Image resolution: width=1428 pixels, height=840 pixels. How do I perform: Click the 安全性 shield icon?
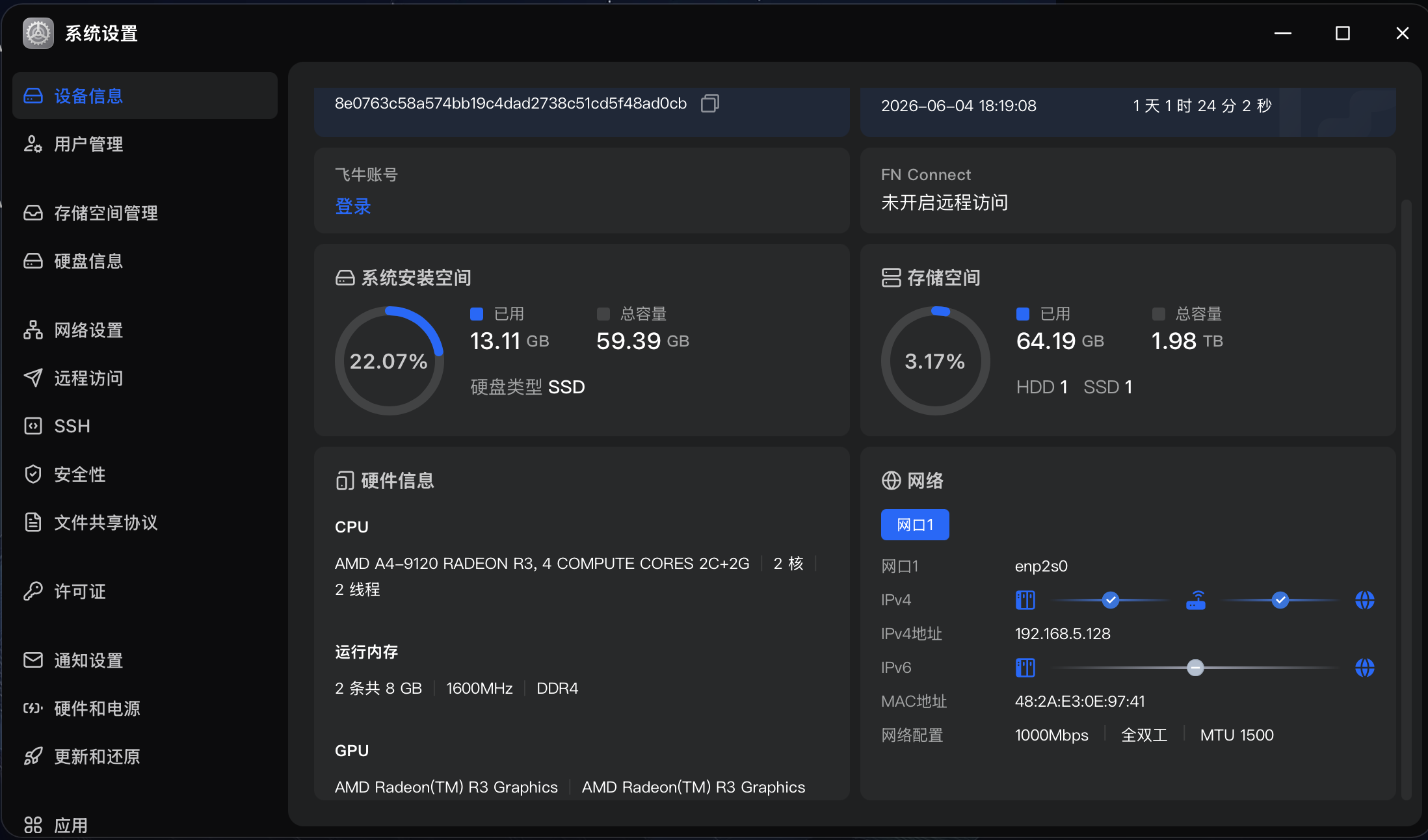coord(33,474)
